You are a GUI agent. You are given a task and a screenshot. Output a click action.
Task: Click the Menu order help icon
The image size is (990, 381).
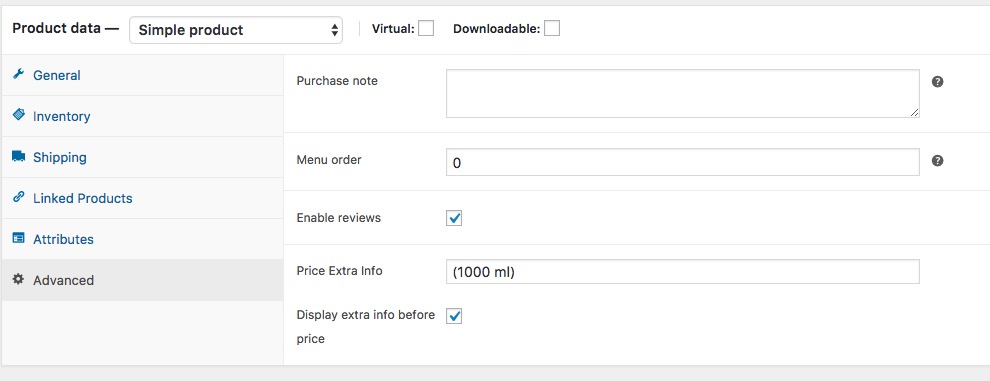click(938, 160)
